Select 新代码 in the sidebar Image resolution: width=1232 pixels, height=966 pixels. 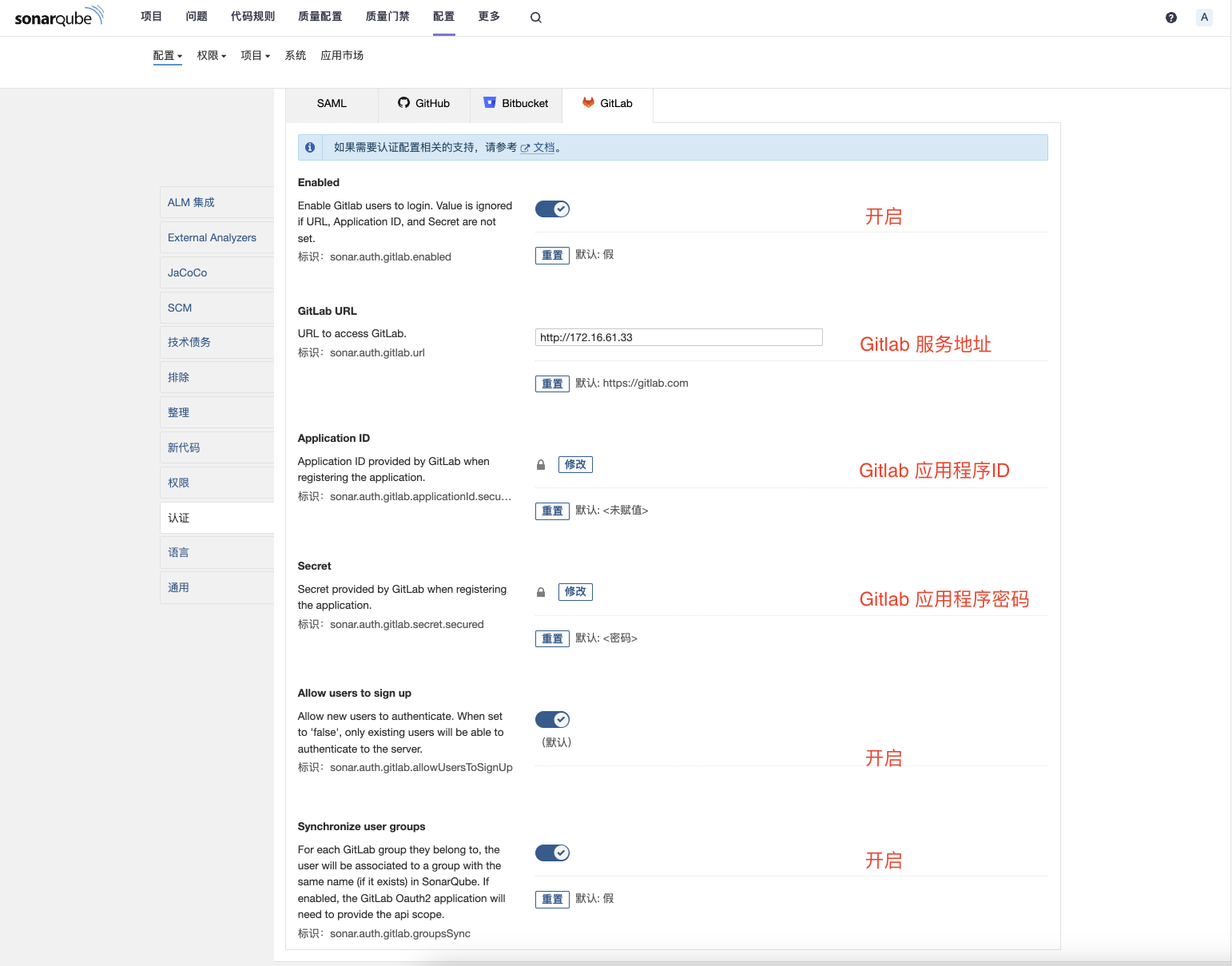[217, 448]
